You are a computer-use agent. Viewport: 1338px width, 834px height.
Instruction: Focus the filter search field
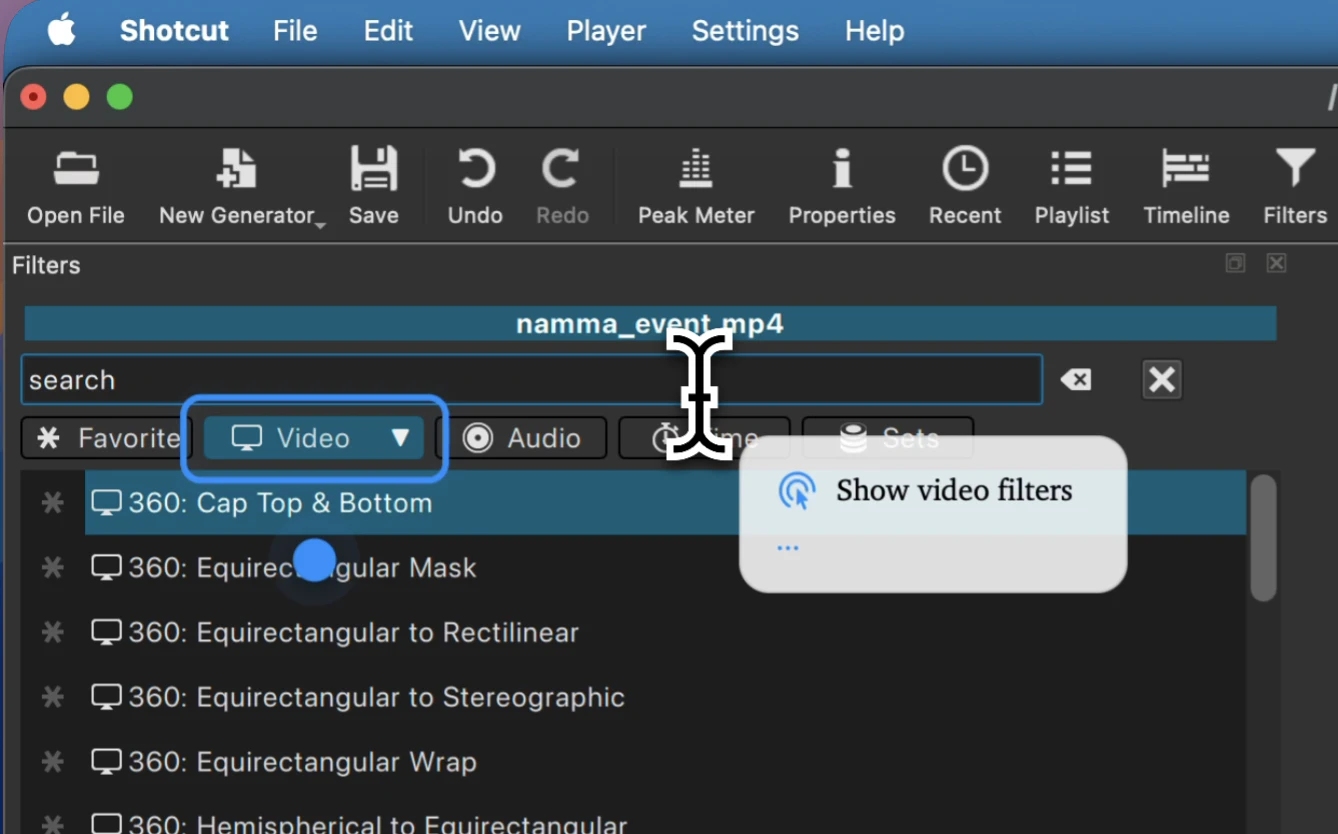click(531, 380)
